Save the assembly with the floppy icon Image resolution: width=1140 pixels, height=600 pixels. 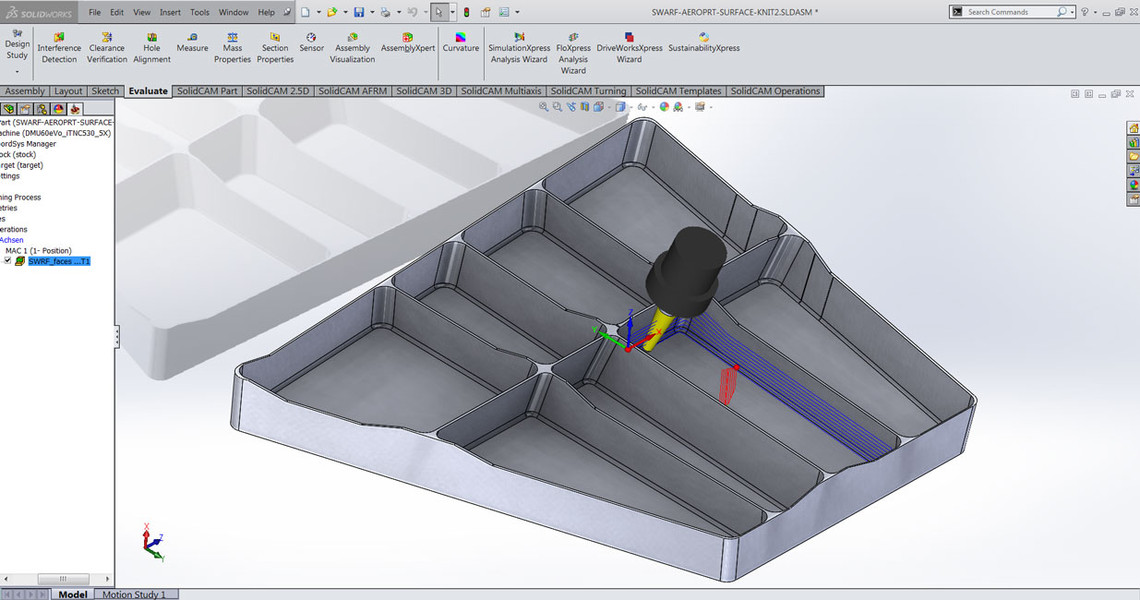click(358, 12)
